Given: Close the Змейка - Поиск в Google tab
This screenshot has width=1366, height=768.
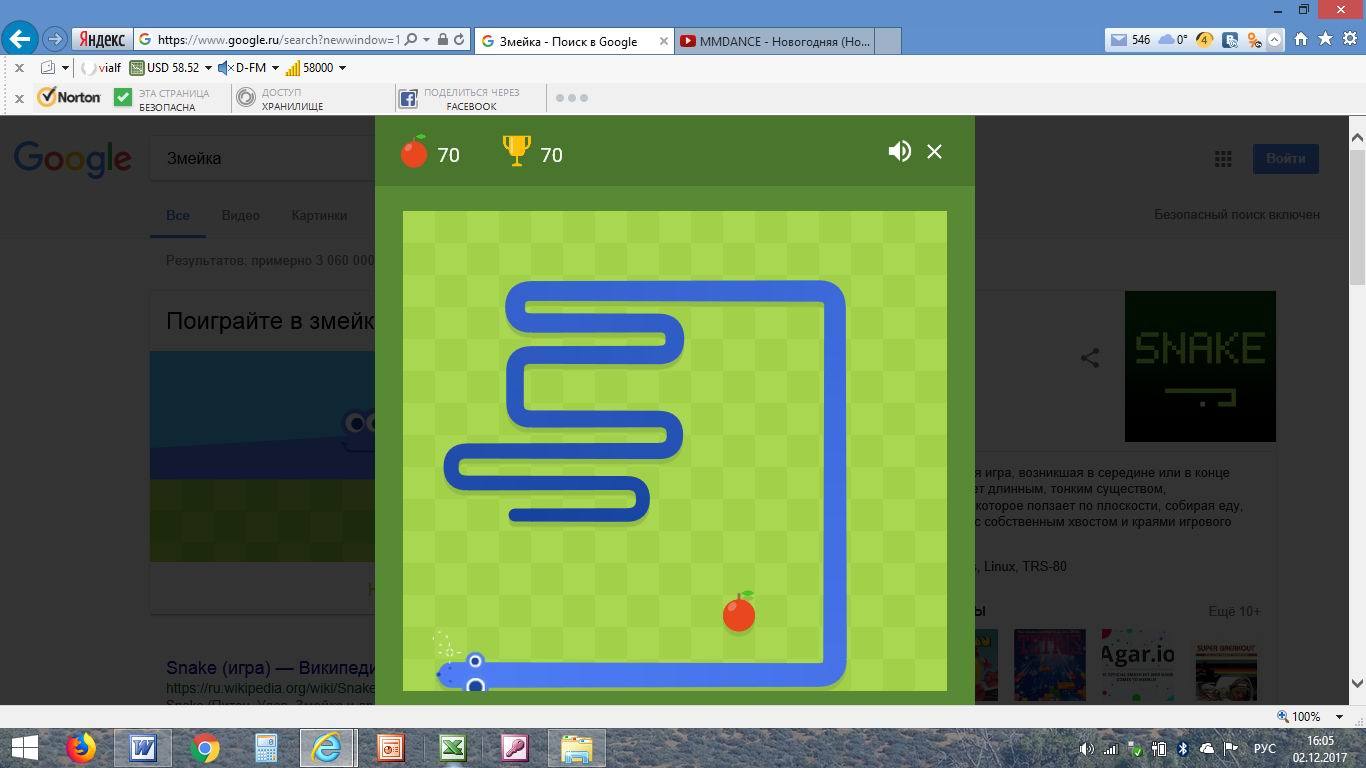Looking at the screenshot, I should [663, 41].
